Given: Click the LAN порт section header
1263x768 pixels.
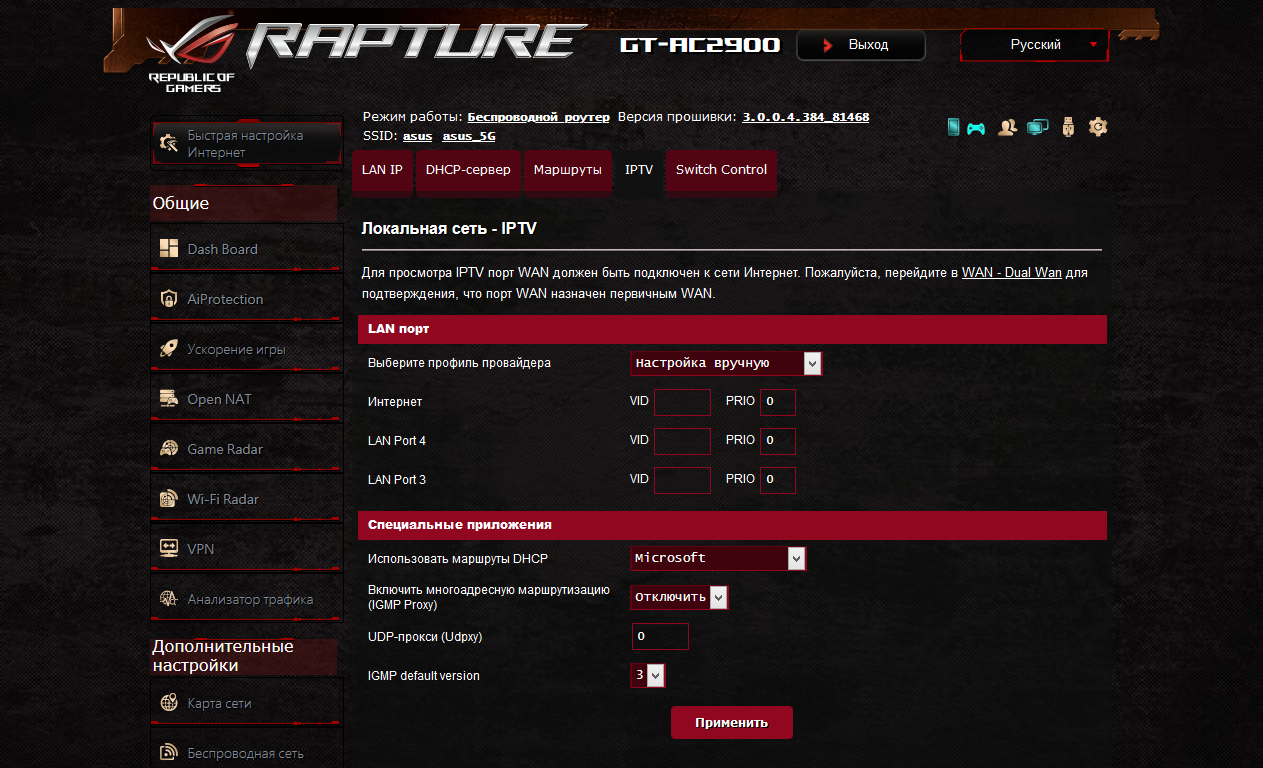Looking at the screenshot, I should 732,329.
